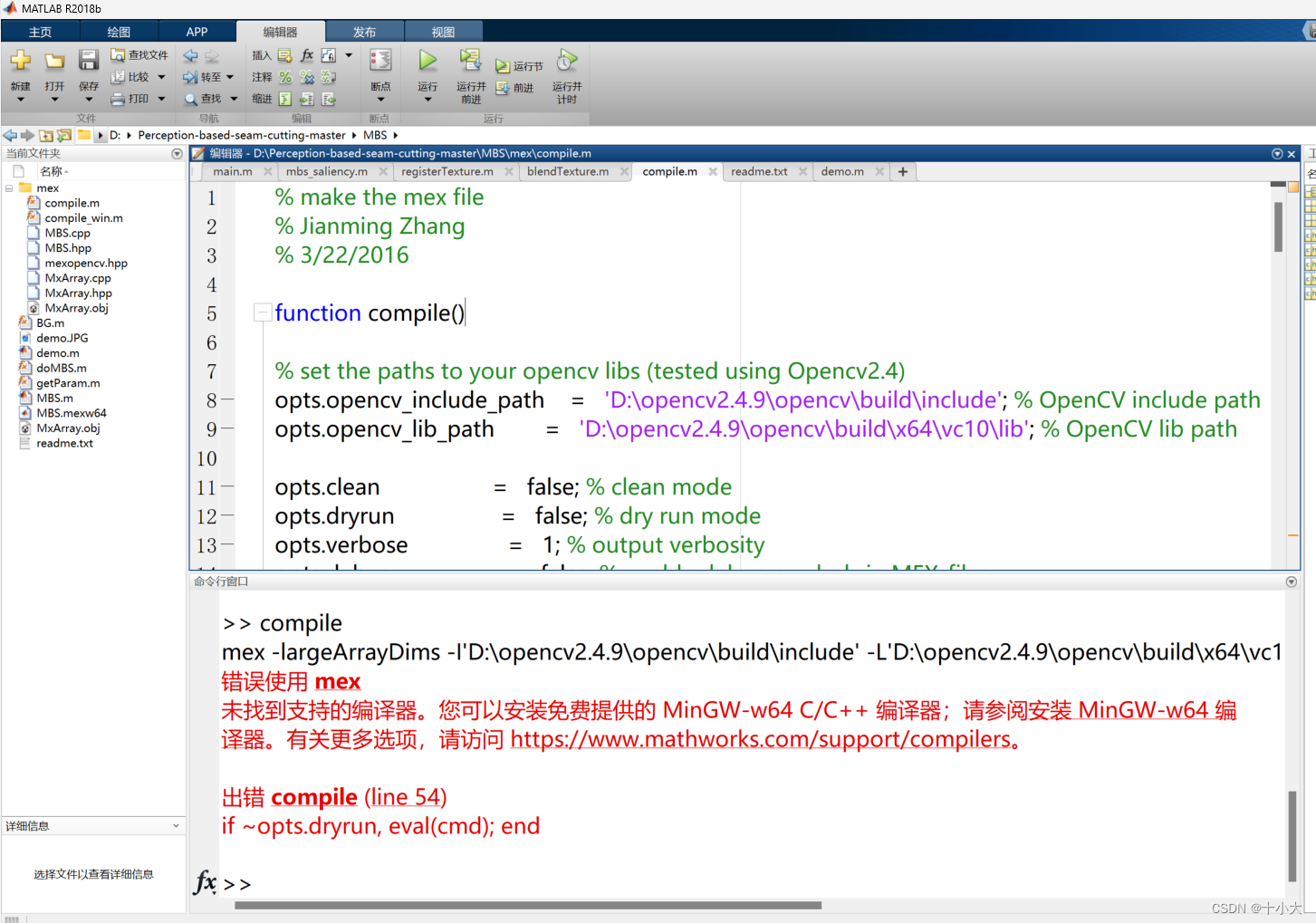This screenshot has height=923, width=1316.
Task: Open the dropdown arrow beside 转至
Action: coord(230,77)
